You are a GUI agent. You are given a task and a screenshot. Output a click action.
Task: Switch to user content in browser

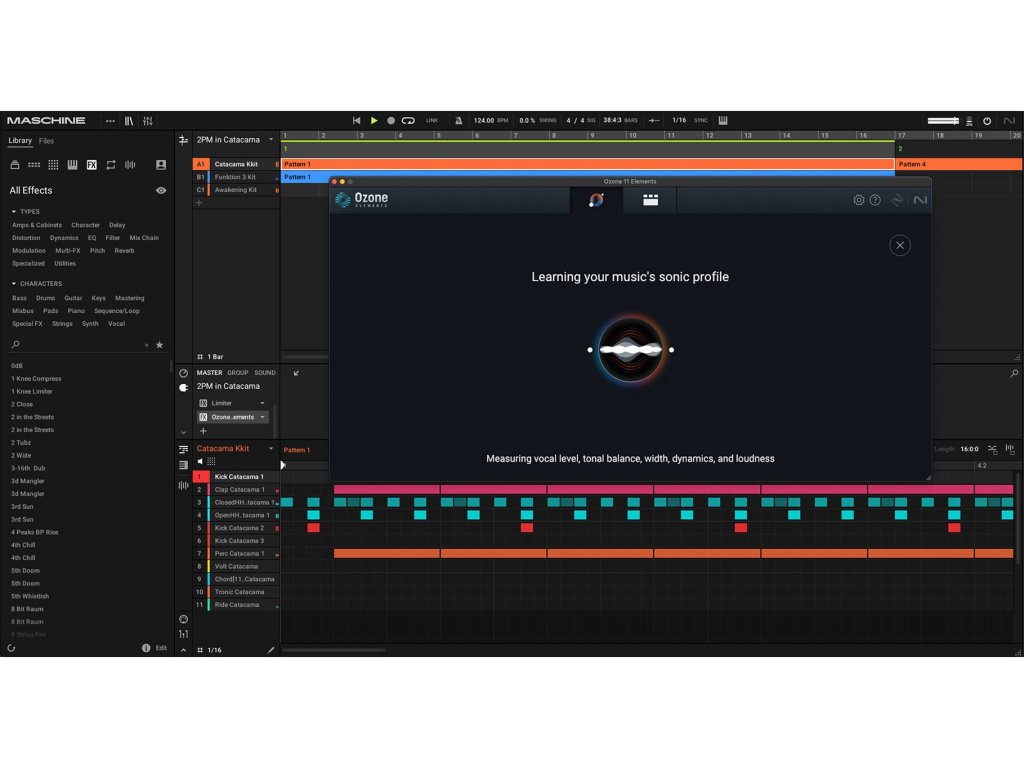pyautogui.click(x=161, y=165)
